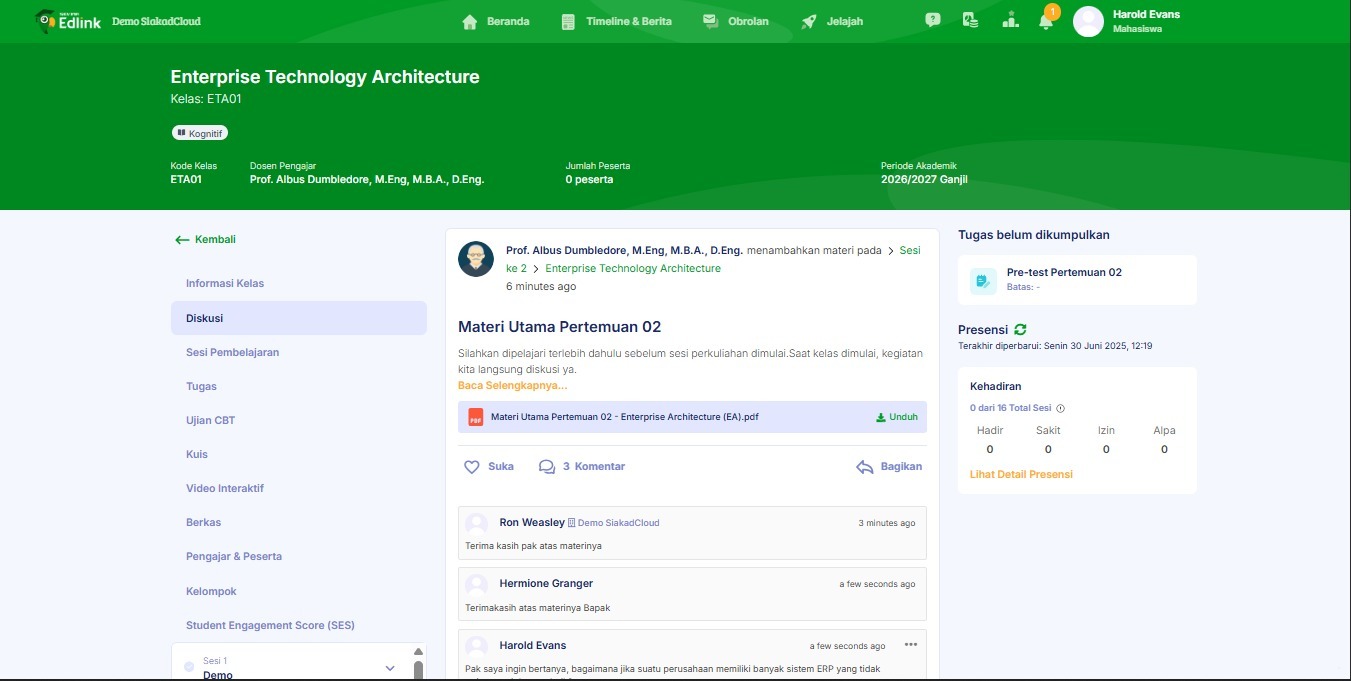Open more options on Harold Evans comment
Image resolution: width=1351 pixels, height=681 pixels.
[910, 645]
